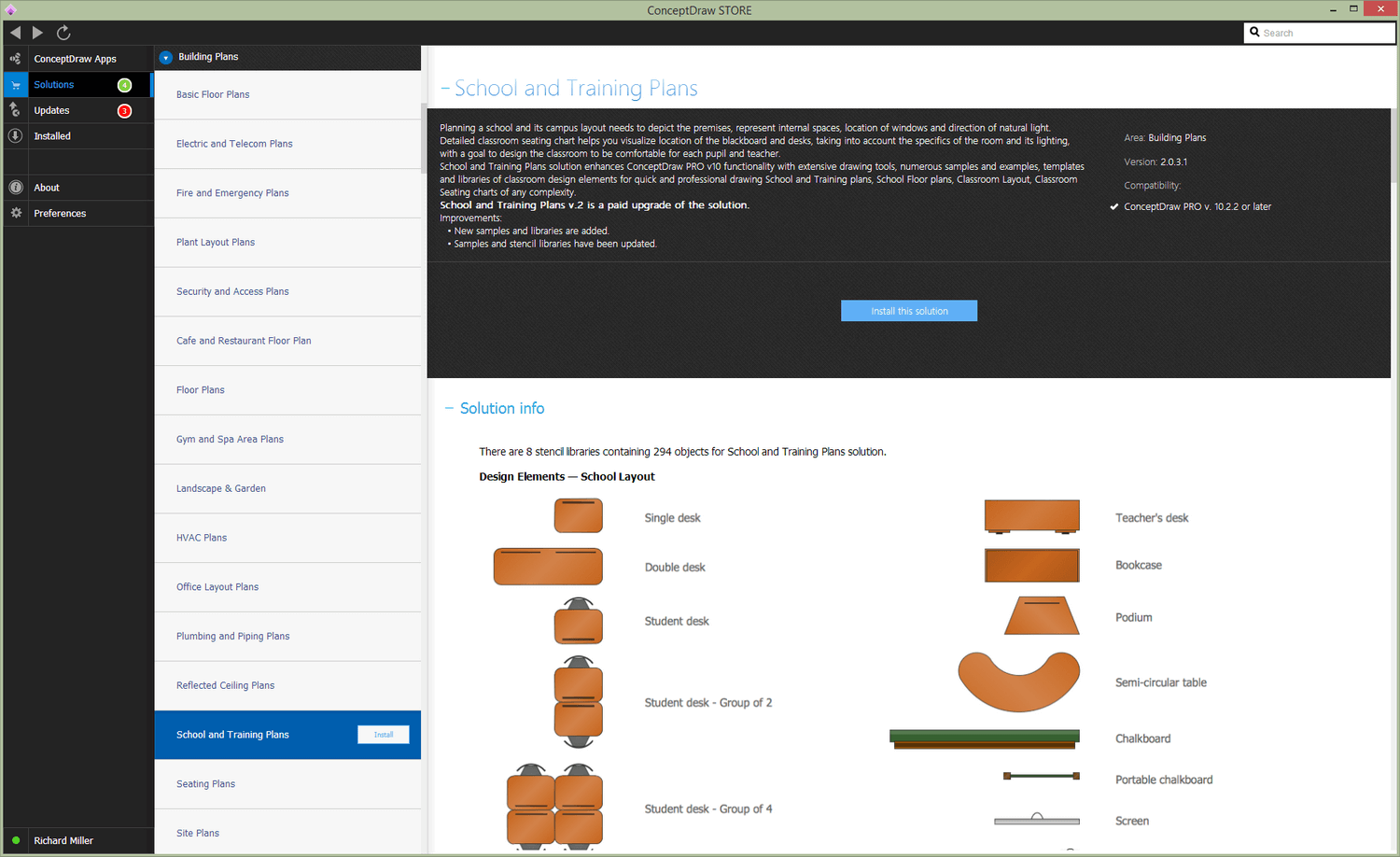This screenshot has height=857, width=1400.
Task: Open Office Layout Plans solution
Action: (x=287, y=587)
